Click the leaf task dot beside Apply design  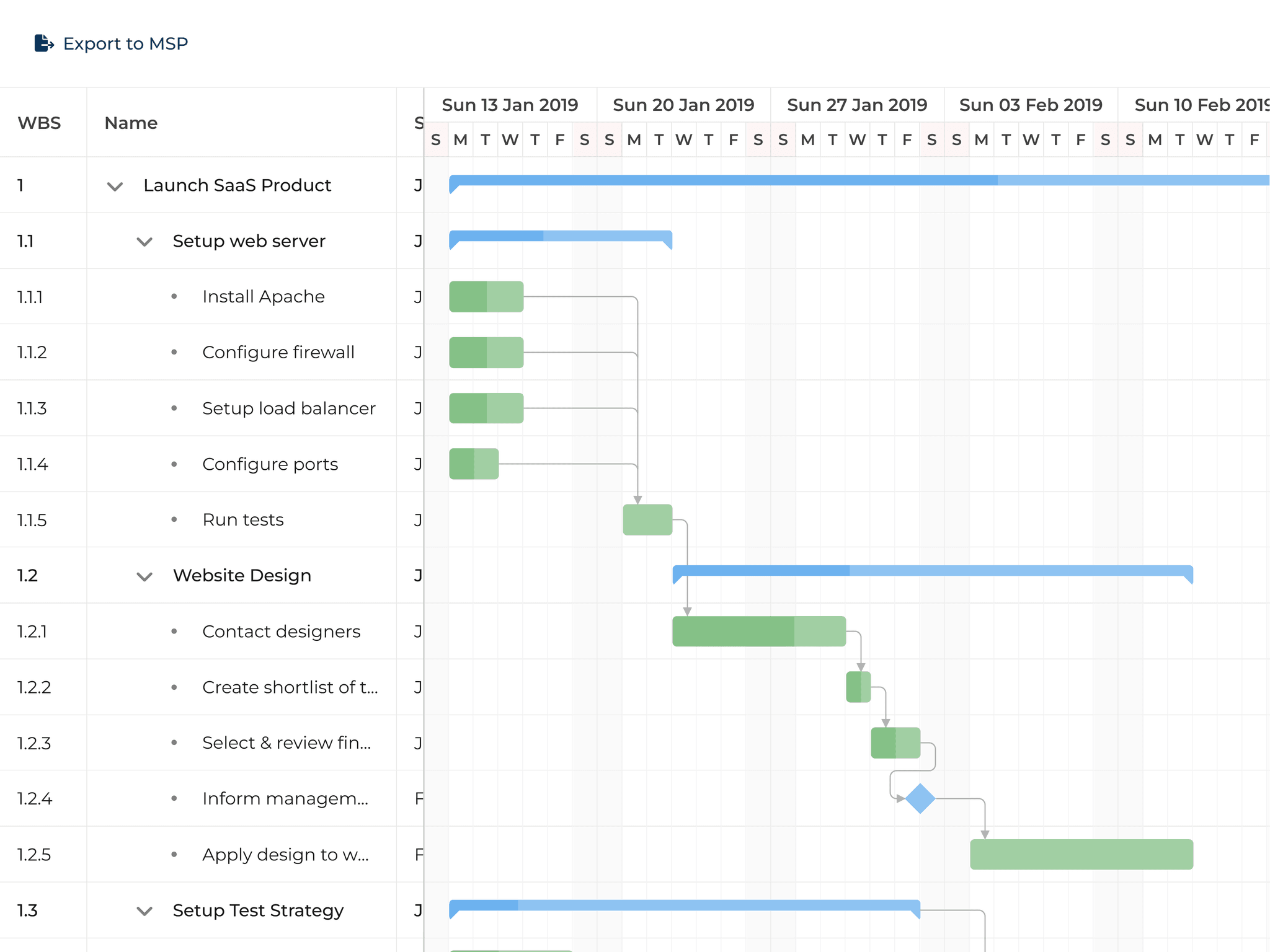pyautogui.click(x=174, y=854)
